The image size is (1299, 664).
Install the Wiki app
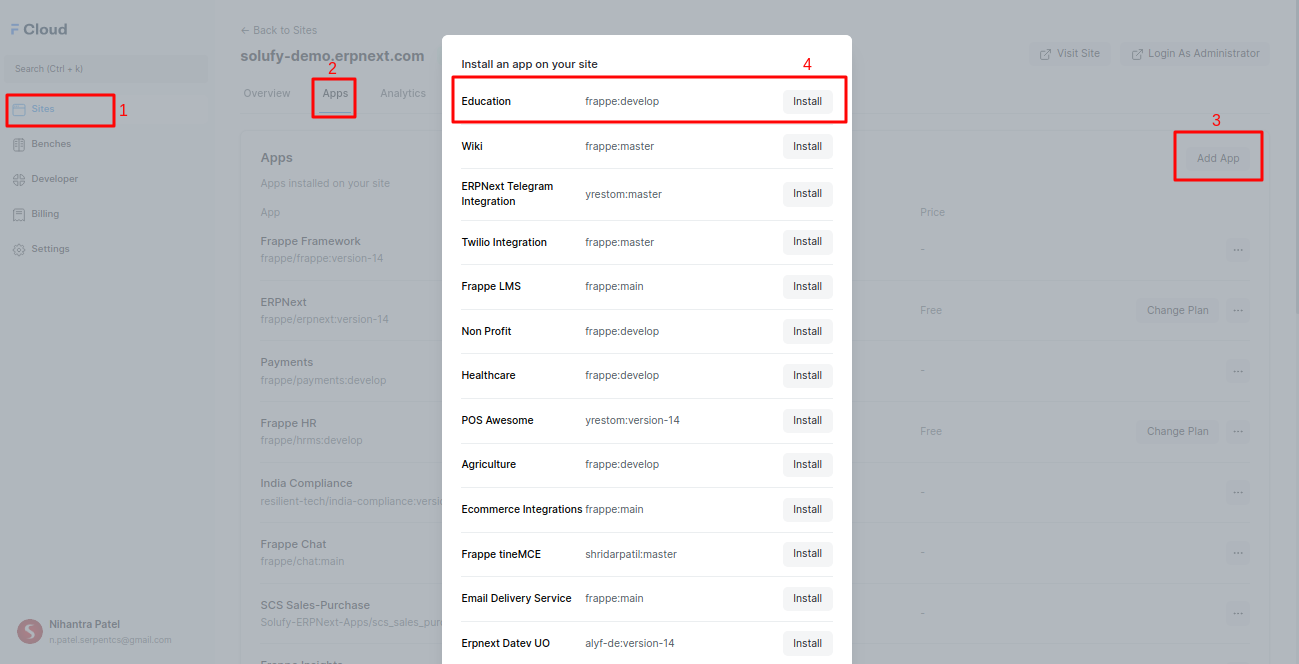pos(807,147)
